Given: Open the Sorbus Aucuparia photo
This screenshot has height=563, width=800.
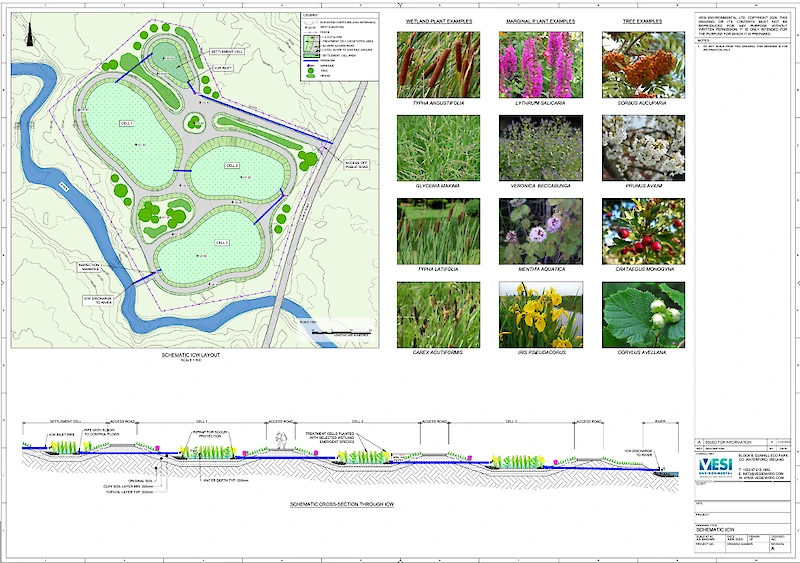Looking at the screenshot, I should [x=643, y=64].
